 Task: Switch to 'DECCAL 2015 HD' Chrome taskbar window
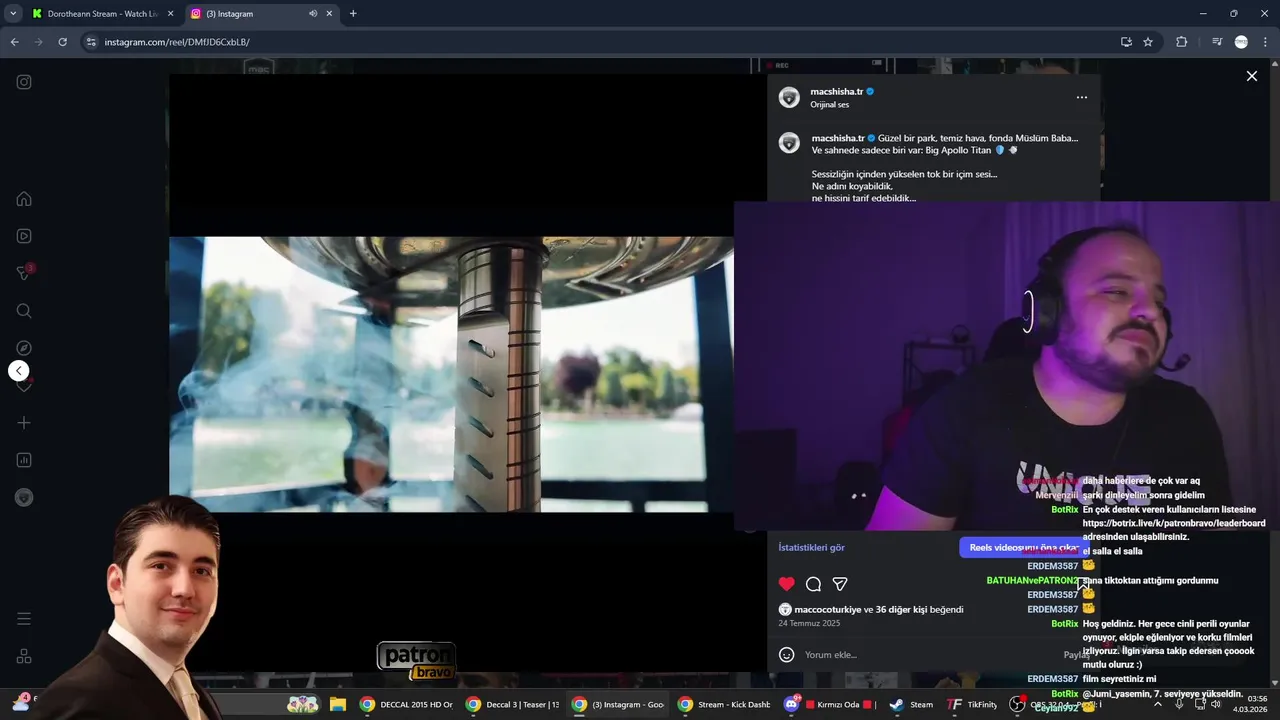click(x=407, y=704)
